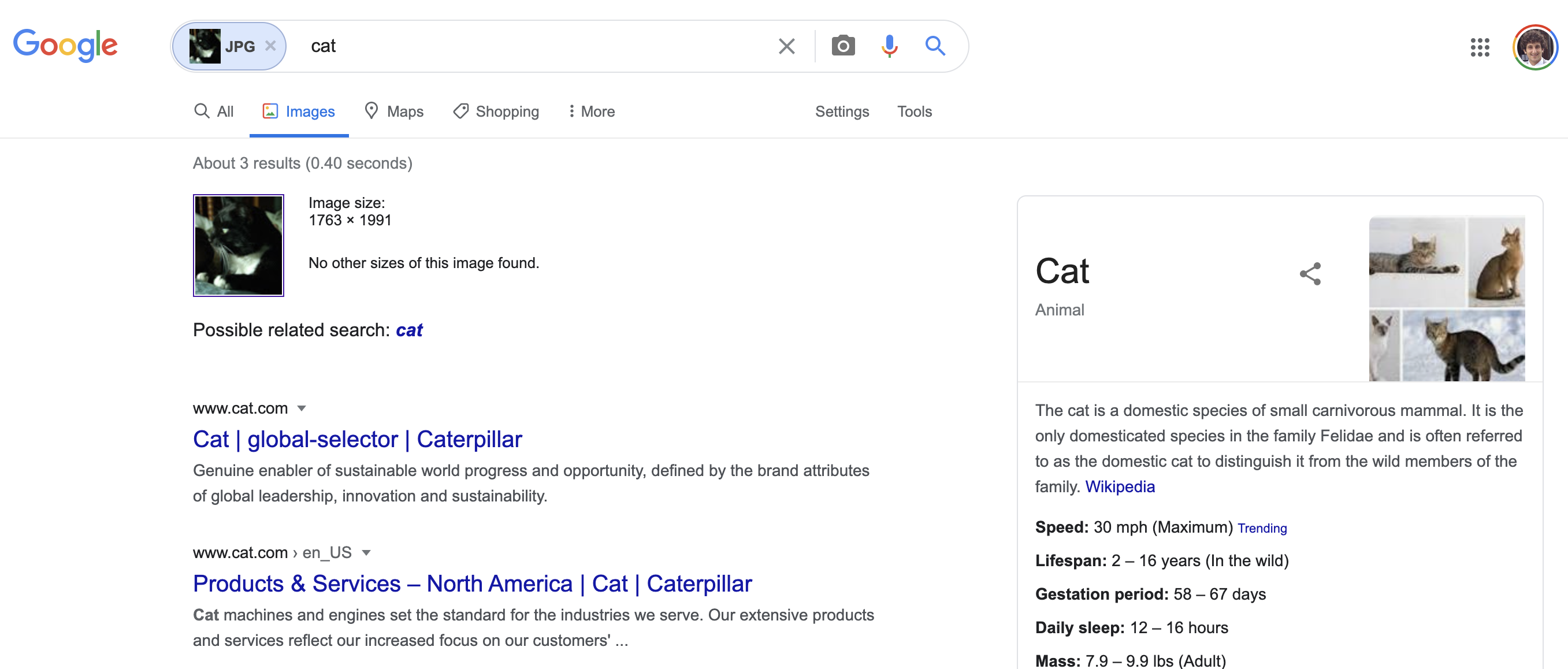Open Settings below the search bar
Viewport: 1568px width, 669px height.
tap(842, 112)
